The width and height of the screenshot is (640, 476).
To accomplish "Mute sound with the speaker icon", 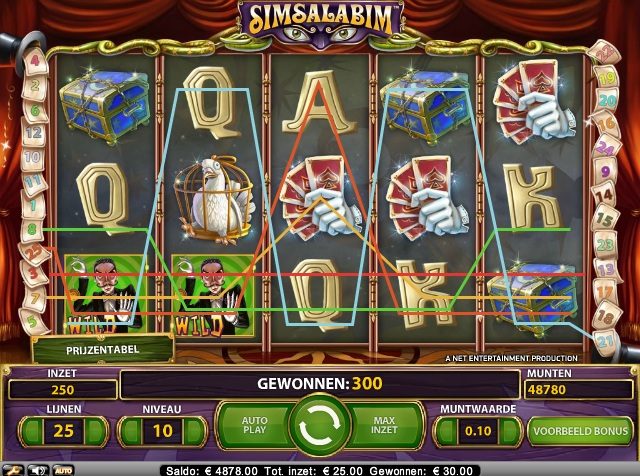I will point(38,470).
